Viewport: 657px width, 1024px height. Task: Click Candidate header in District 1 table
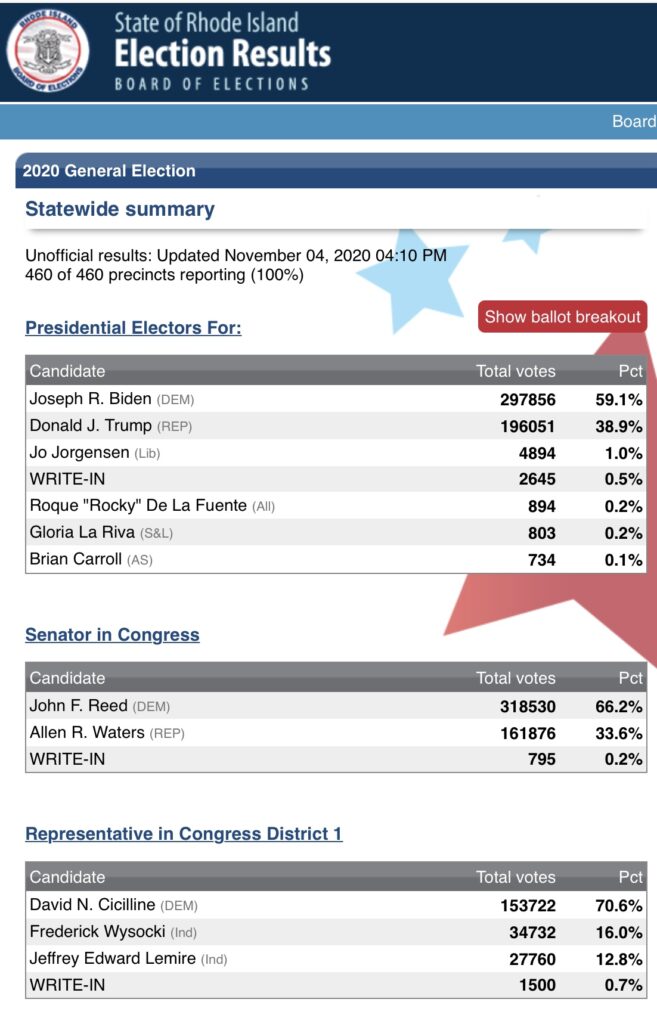(x=67, y=877)
